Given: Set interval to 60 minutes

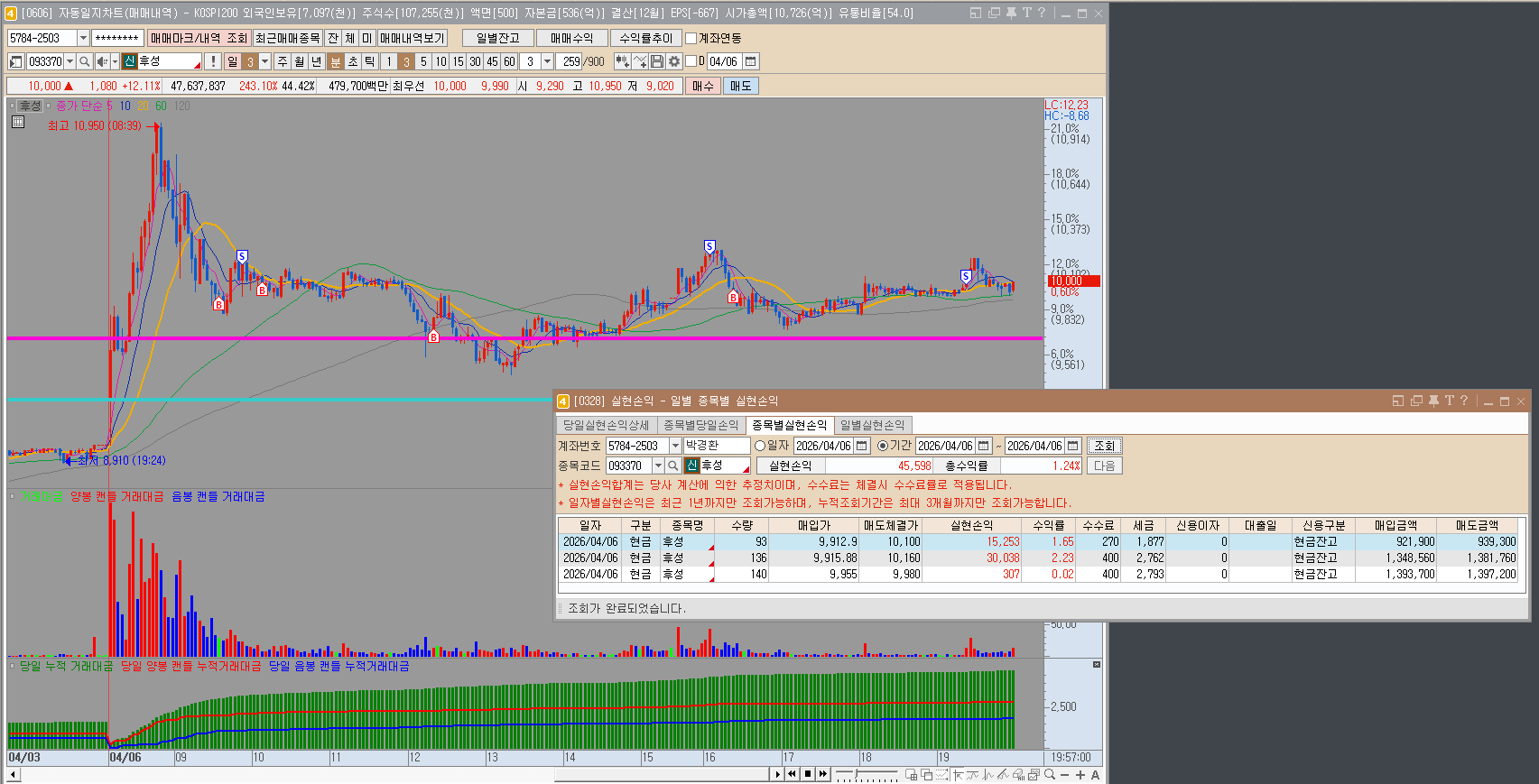Looking at the screenshot, I should coord(509,61).
